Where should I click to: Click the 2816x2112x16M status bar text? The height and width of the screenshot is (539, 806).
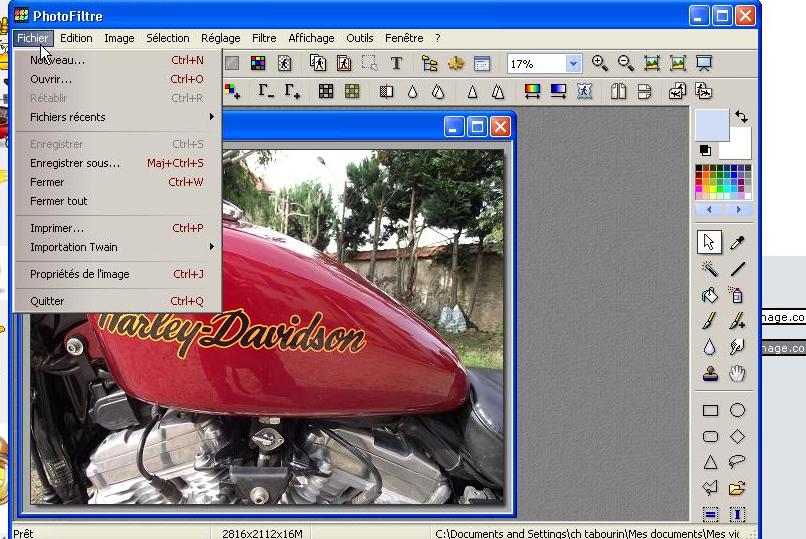click(262, 533)
